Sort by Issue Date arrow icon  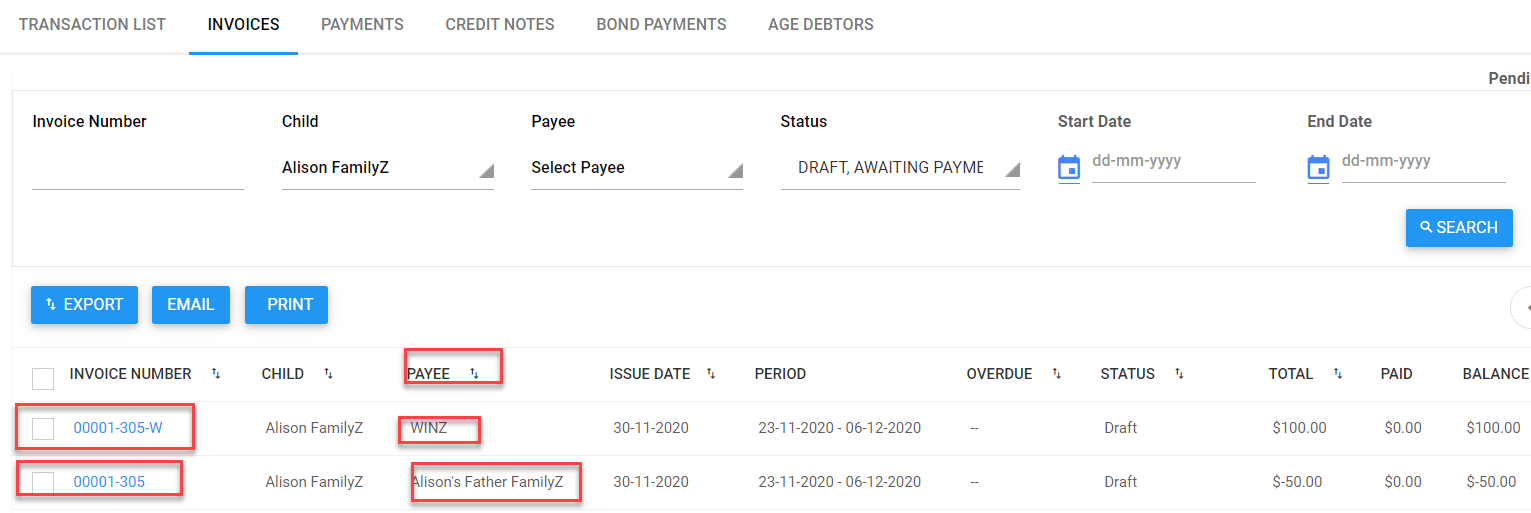711,374
